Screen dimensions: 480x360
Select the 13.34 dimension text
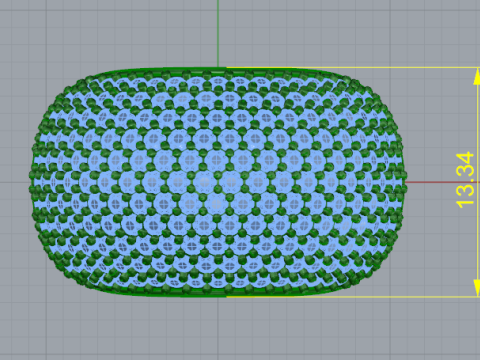click(x=465, y=180)
